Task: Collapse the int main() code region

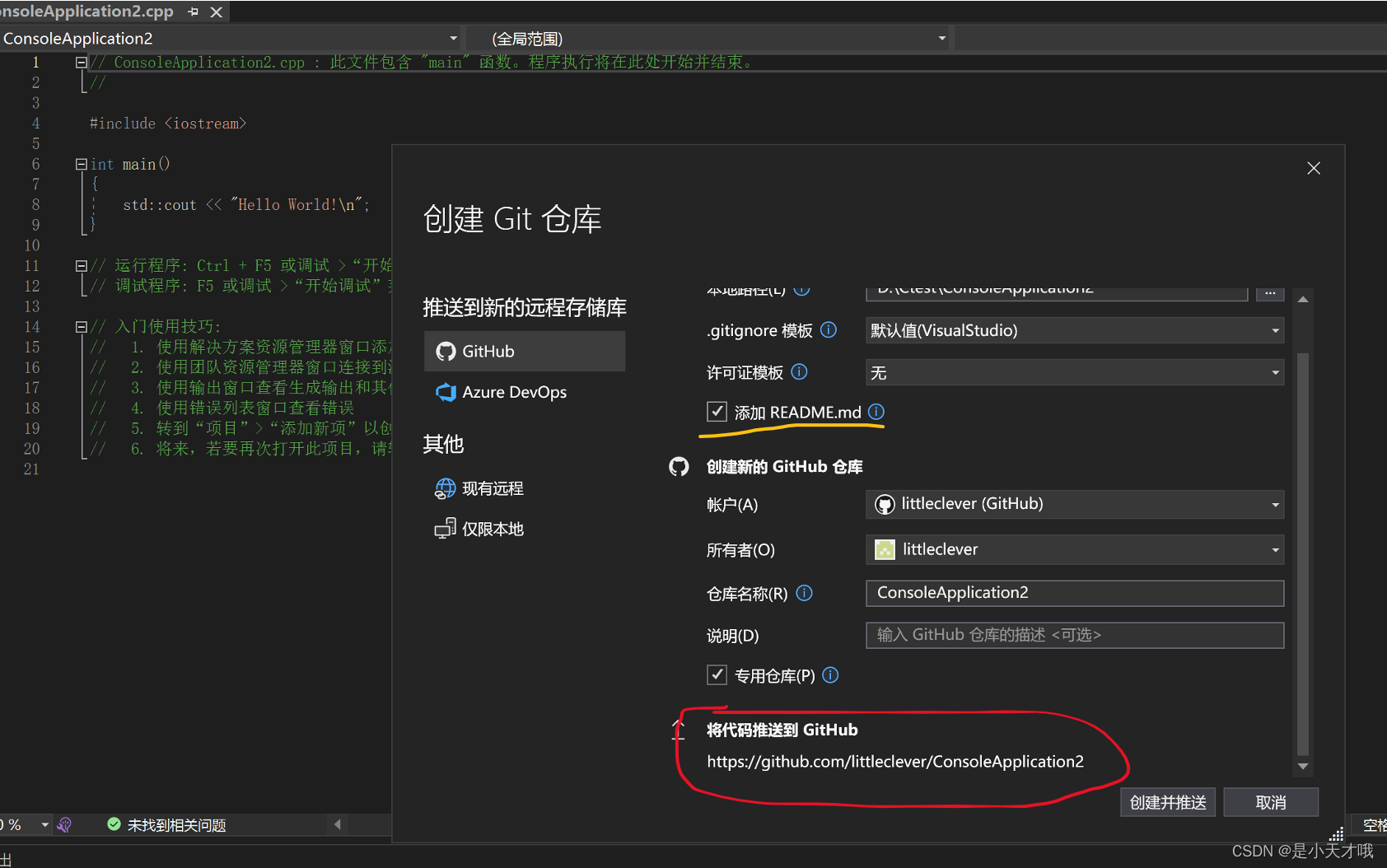Action: (x=80, y=164)
